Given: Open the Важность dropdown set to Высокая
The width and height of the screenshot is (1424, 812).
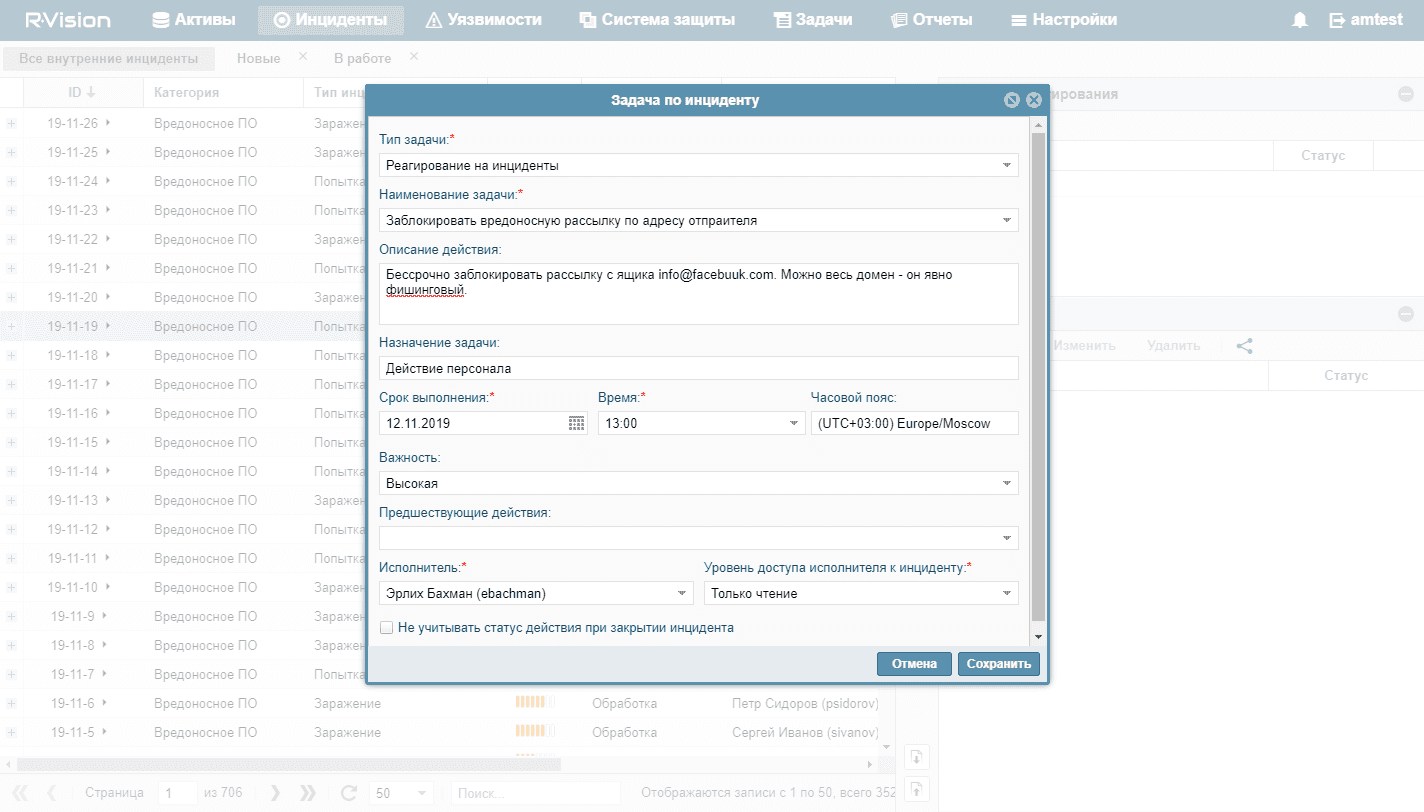Looking at the screenshot, I should click(1006, 483).
